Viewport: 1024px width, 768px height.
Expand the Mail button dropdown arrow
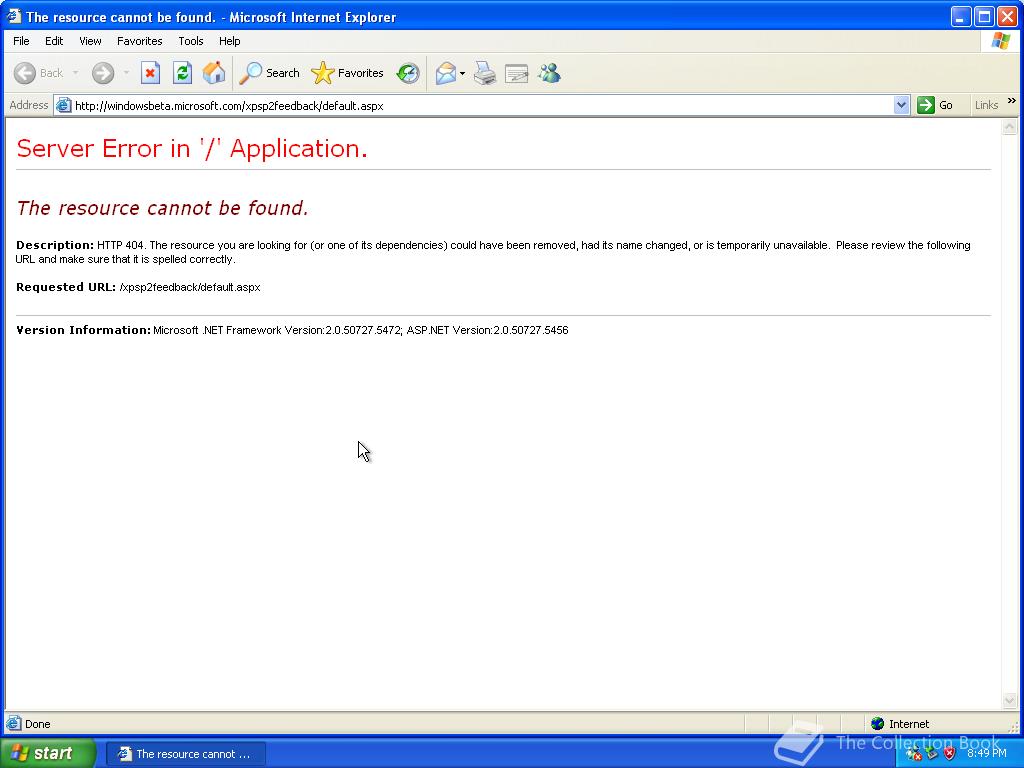462,73
